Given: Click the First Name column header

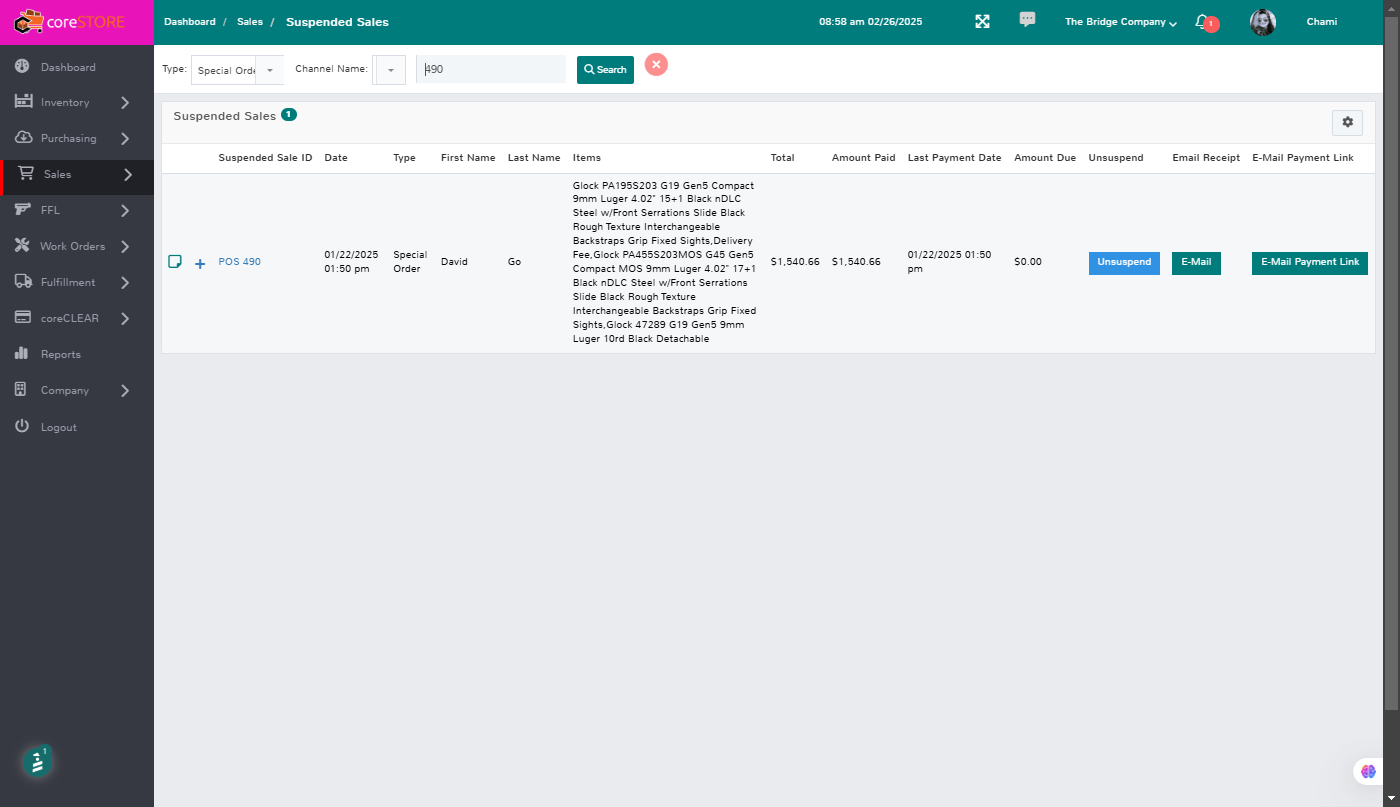Looking at the screenshot, I should [468, 158].
